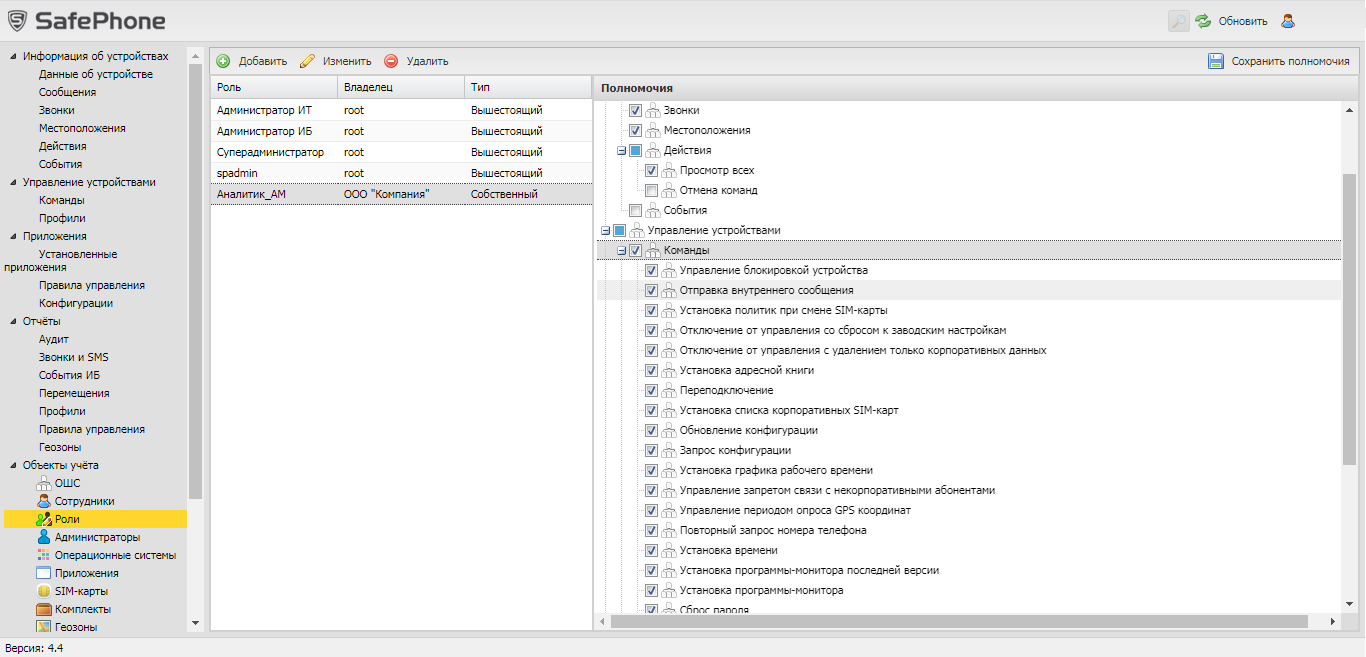Click the magnifier search icon in header
This screenshot has width=1366, height=657.
click(x=1178, y=21)
